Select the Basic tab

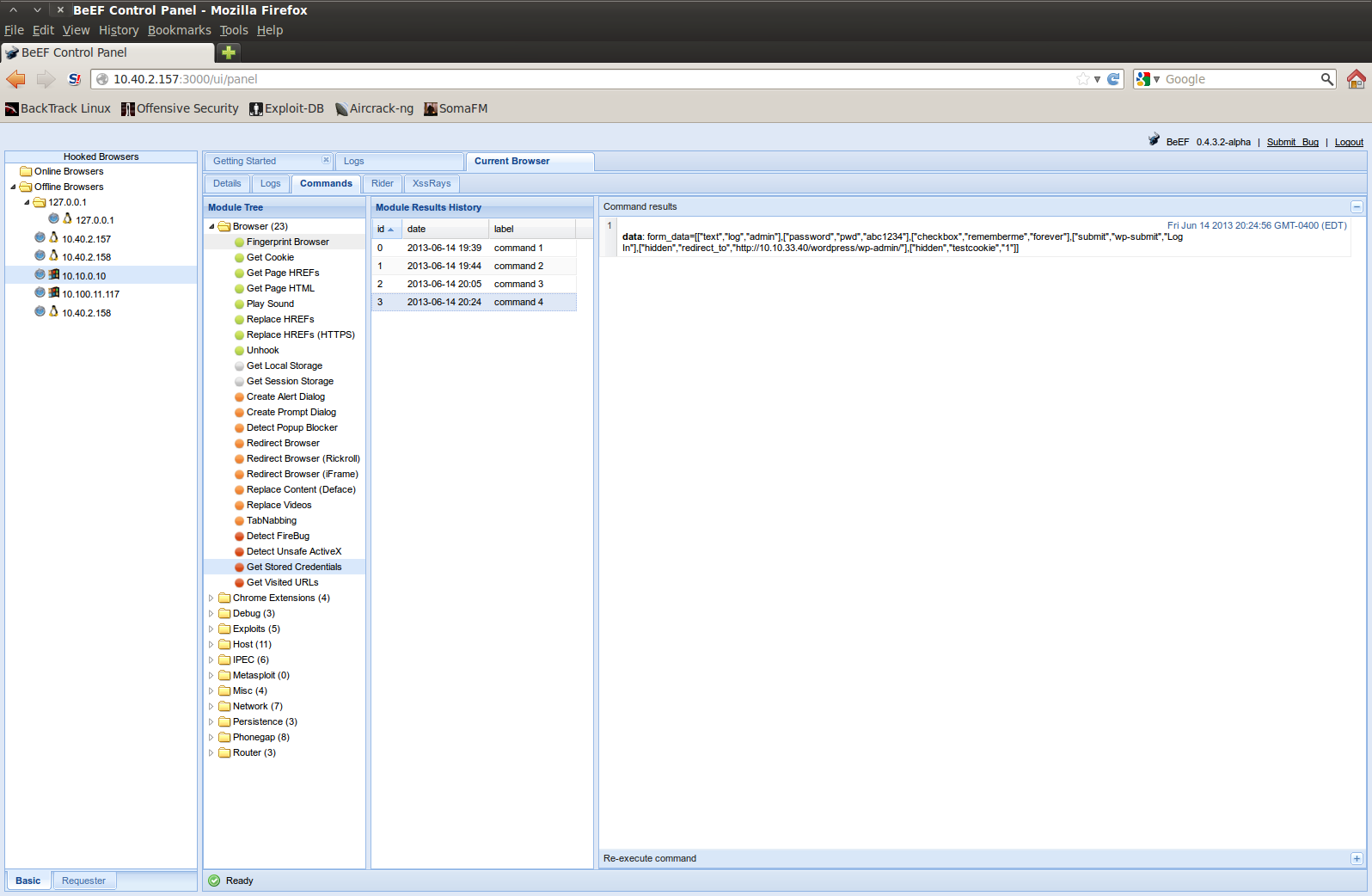(28, 881)
